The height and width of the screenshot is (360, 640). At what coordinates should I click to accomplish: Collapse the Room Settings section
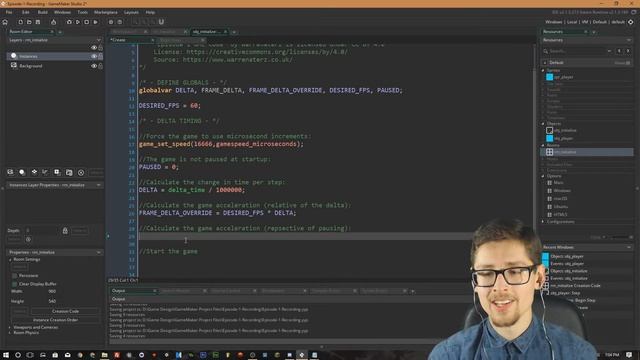[x=10, y=260]
